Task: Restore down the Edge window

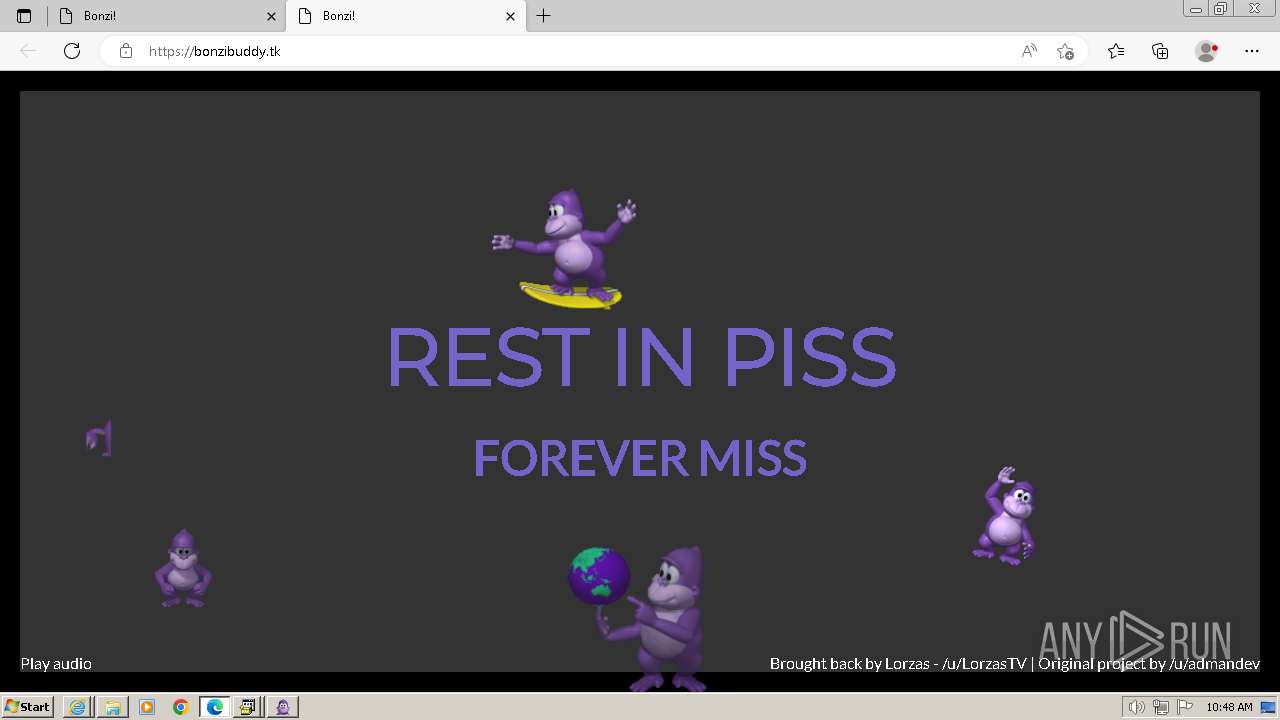Action: point(1221,9)
